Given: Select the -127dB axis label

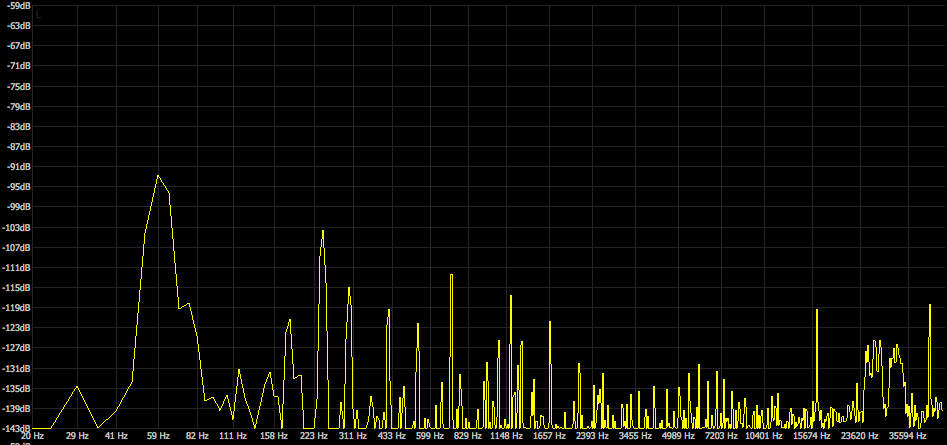Looking at the screenshot, I should tap(15, 348).
